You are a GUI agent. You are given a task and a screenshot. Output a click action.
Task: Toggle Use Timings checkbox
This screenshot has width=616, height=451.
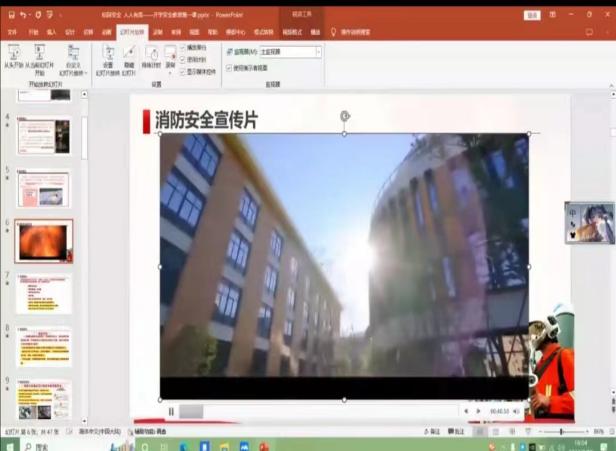tap(183, 59)
